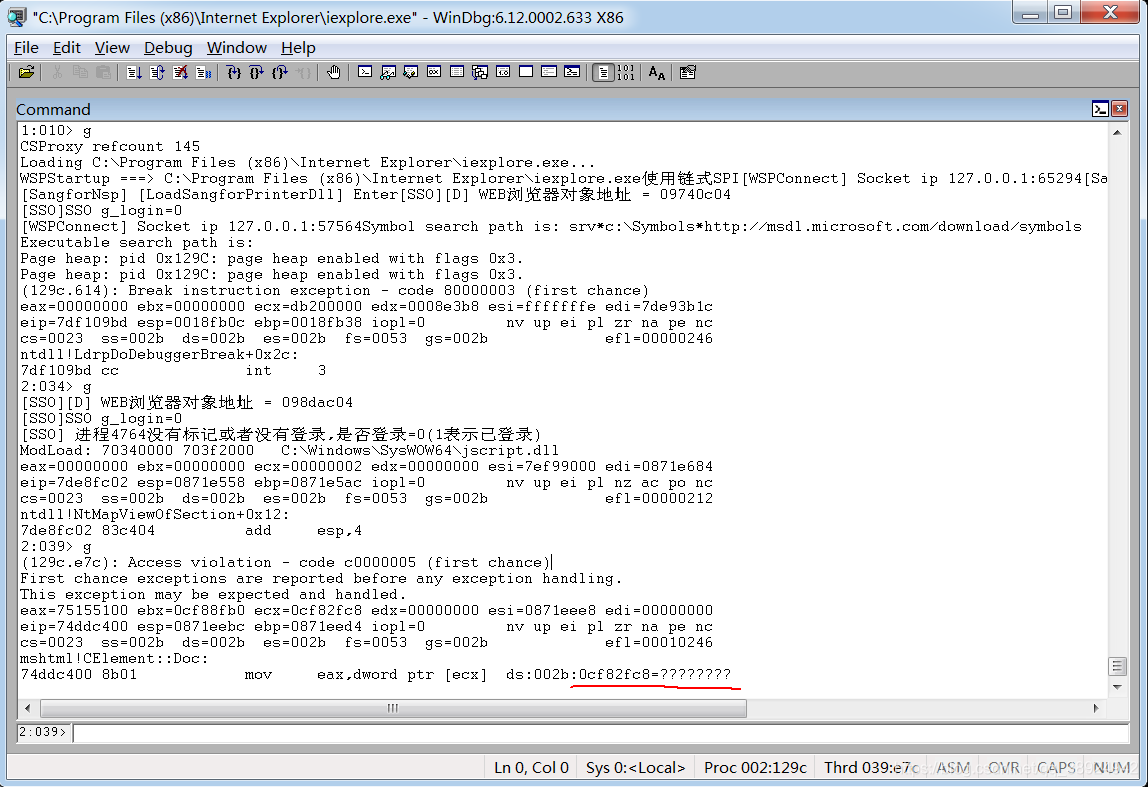This screenshot has height=787, width=1148.
Task: Click 'Break instruction exception' line
Action: pos(335,291)
